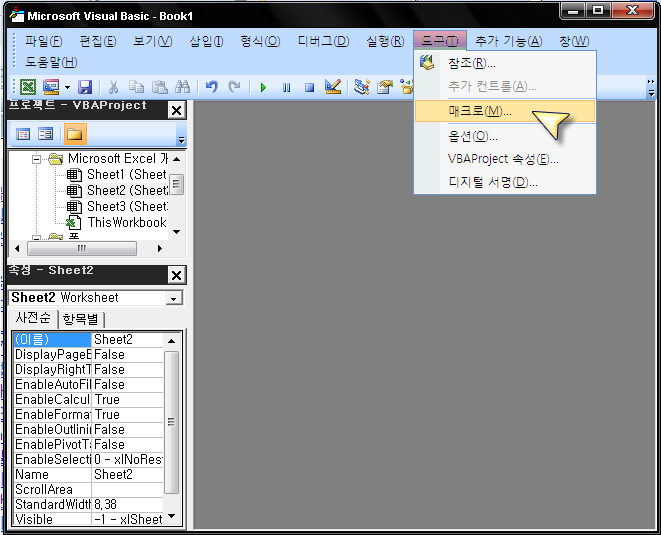This screenshot has height=535, width=661.
Task: Click the 도구(T) menu header
Action: click(440, 41)
